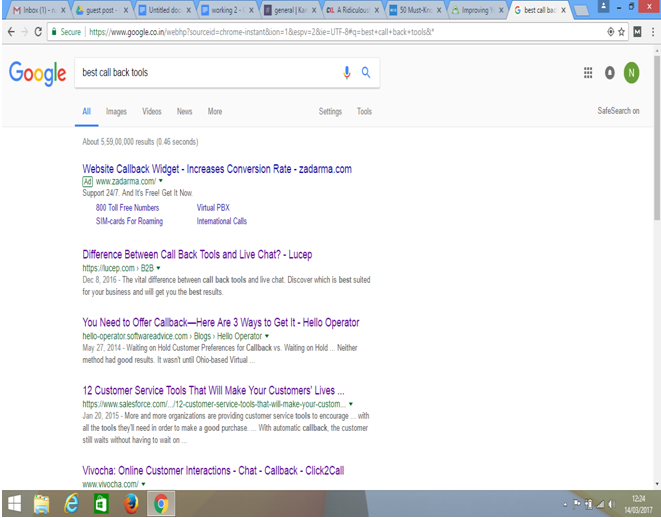The image size is (661, 518).
Task: Open SIM-cards For Roaming sitelink
Action: pyautogui.click(x=129, y=221)
